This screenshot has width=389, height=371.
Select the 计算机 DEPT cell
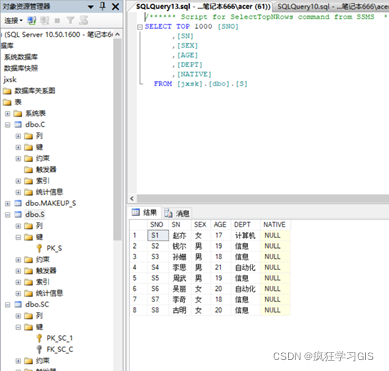click(x=245, y=236)
